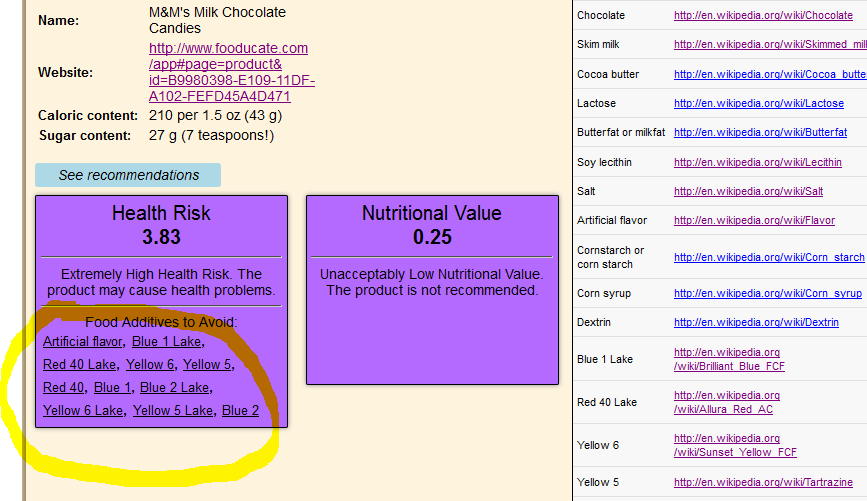Click the Cocoa butter ingredient cell
Image resolution: width=867 pixels, height=501 pixels.
click(608, 74)
